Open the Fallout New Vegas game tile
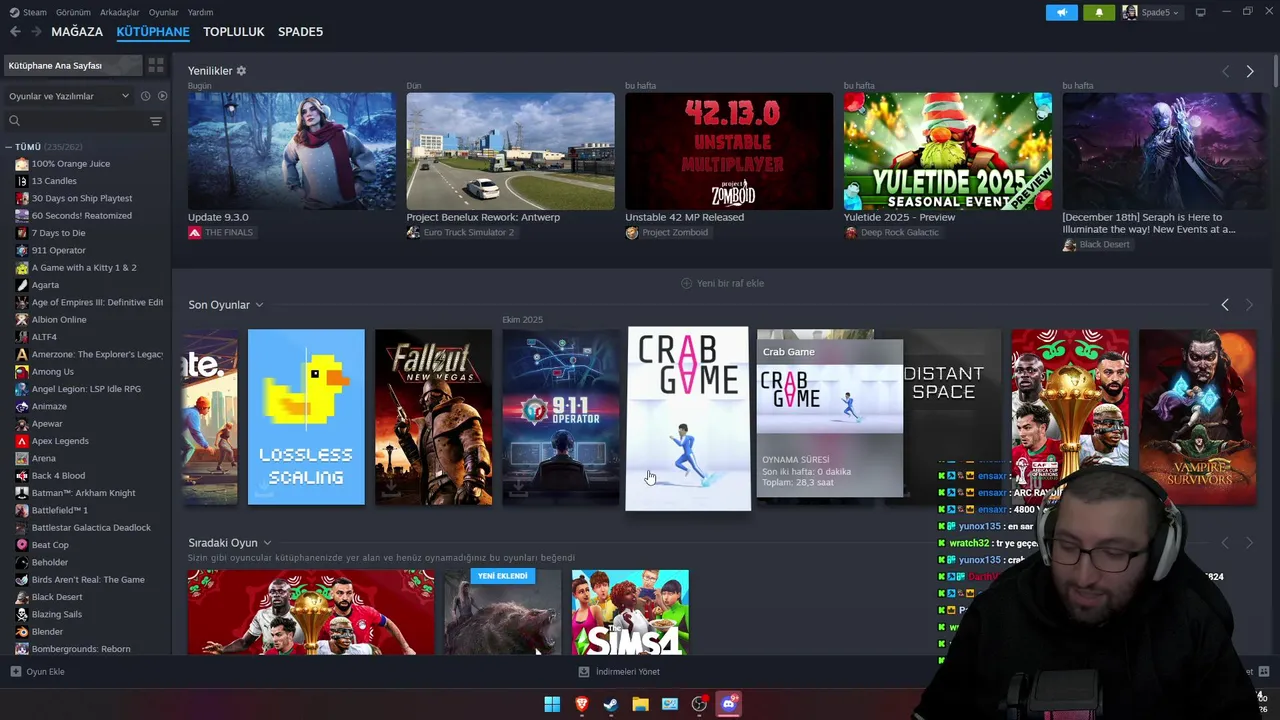Viewport: 1280px width, 720px height. coord(433,417)
